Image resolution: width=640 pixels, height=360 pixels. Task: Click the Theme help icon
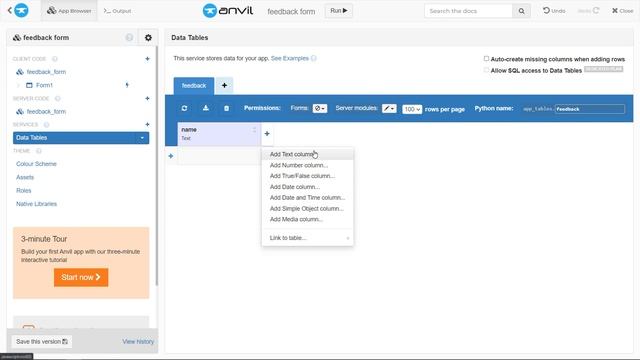(39, 151)
